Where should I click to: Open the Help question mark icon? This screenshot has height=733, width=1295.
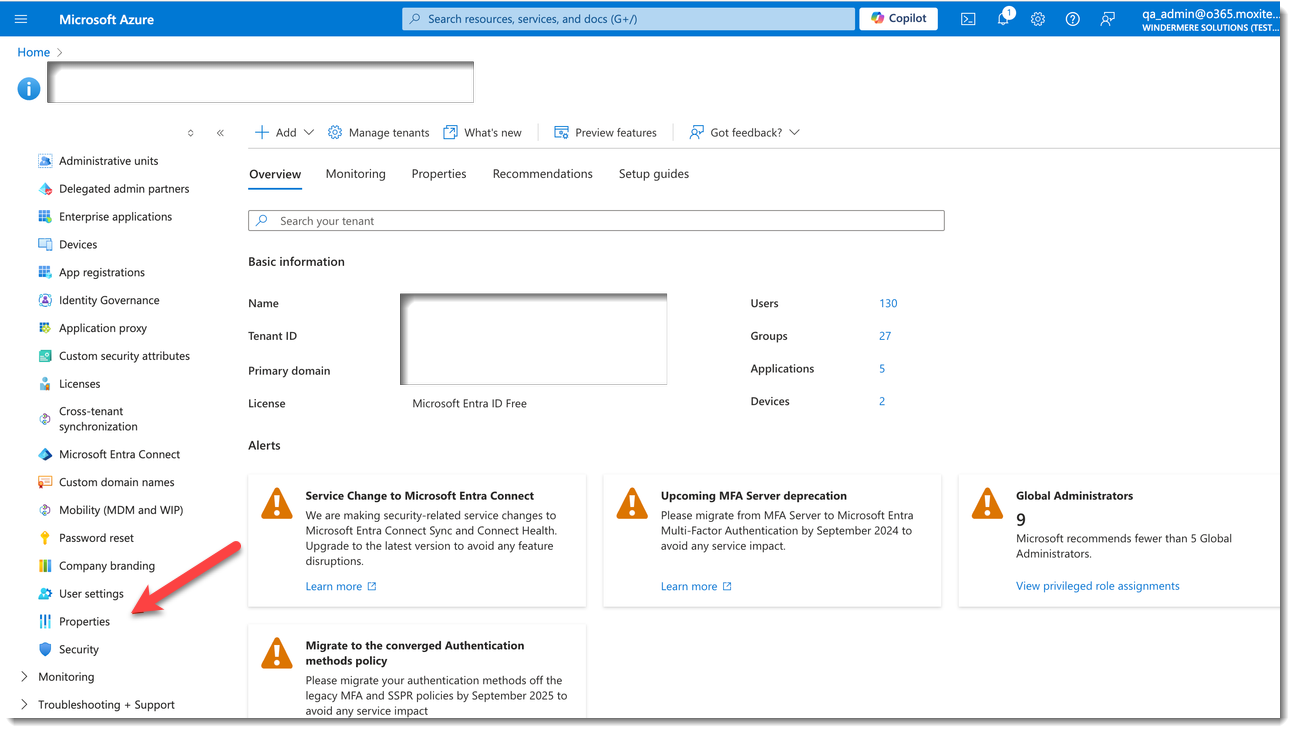pos(1073,19)
